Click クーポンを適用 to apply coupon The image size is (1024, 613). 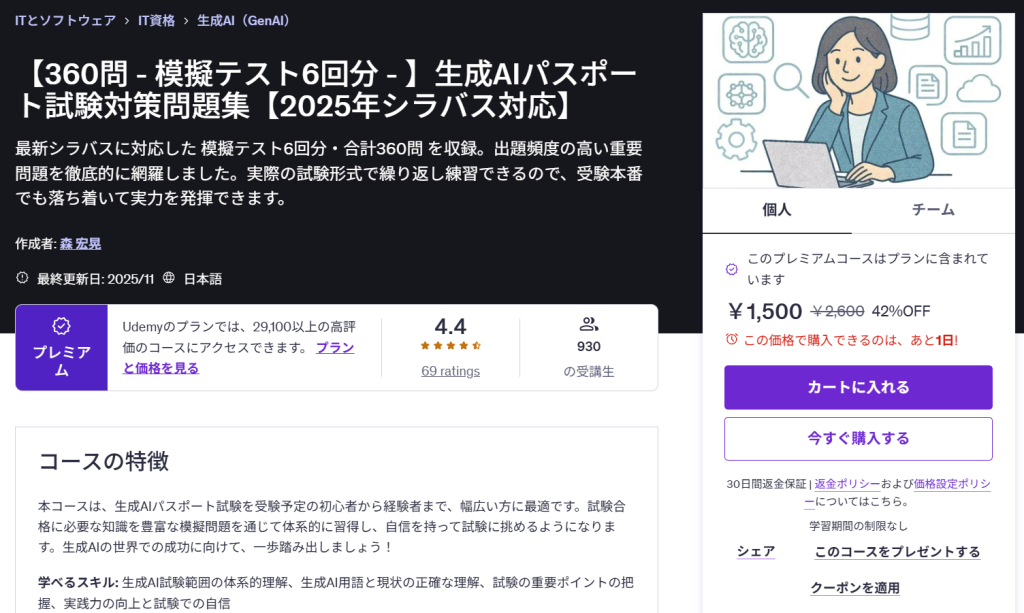click(855, 587)
